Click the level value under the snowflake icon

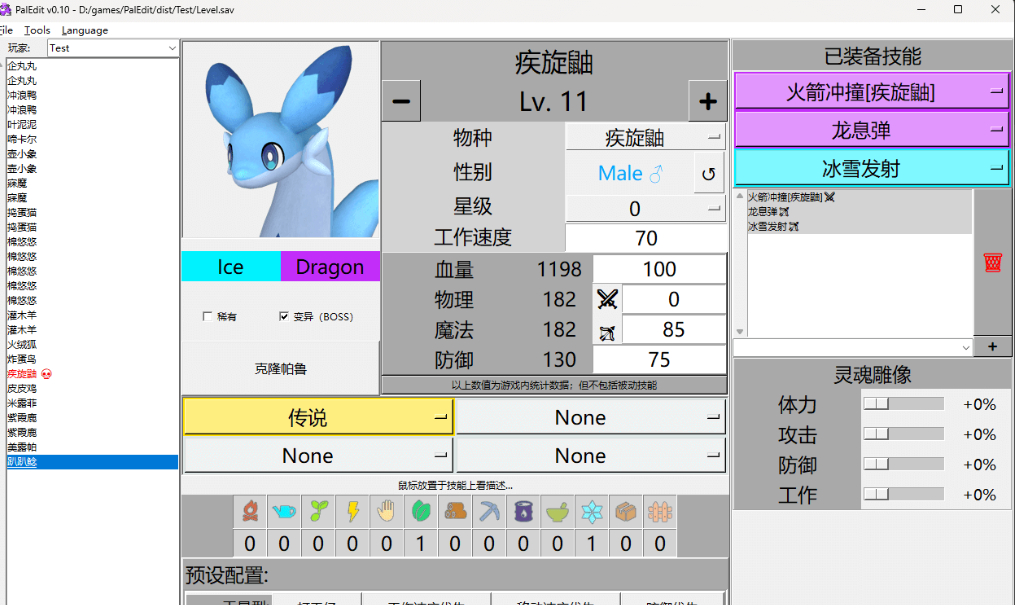point(592,543)
